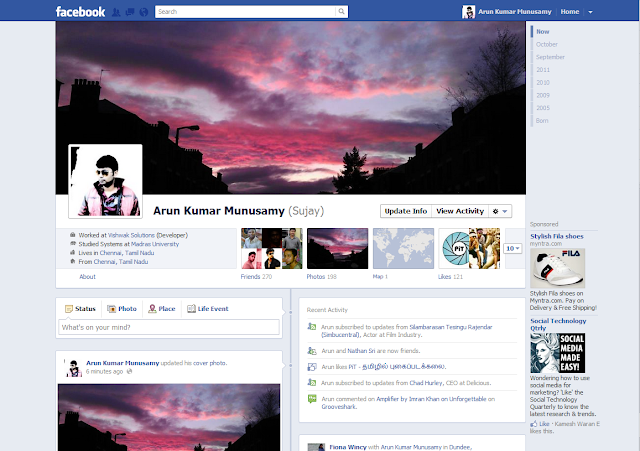Viewport: 640px width, 451px height.
Task: Open the account dropdown arrow in top bar
Action: [590, 12]
